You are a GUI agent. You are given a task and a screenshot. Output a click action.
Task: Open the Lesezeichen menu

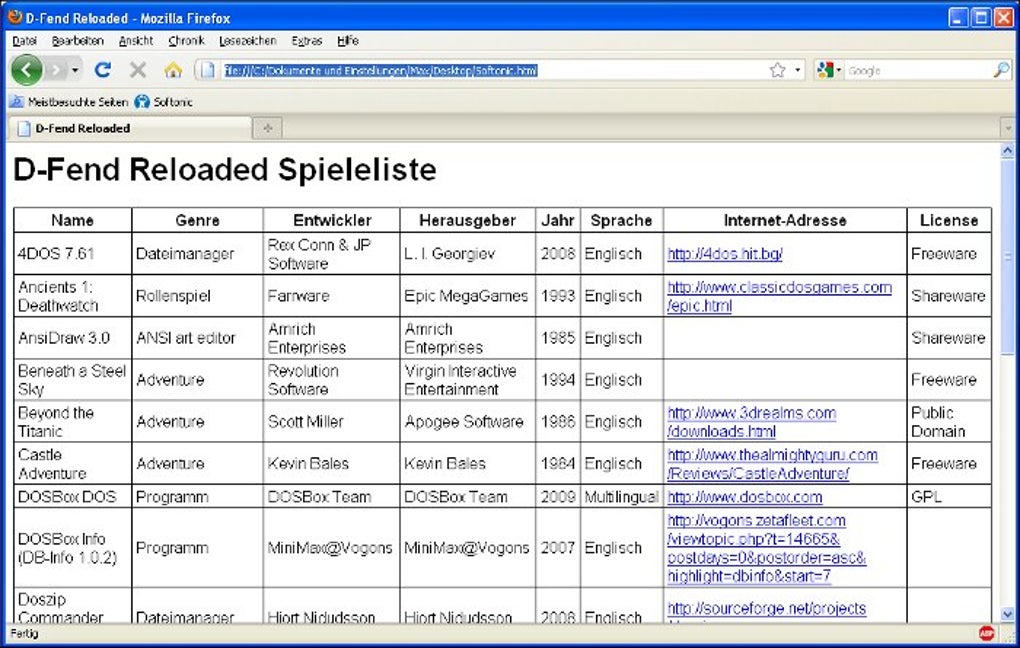coord(247,40)
